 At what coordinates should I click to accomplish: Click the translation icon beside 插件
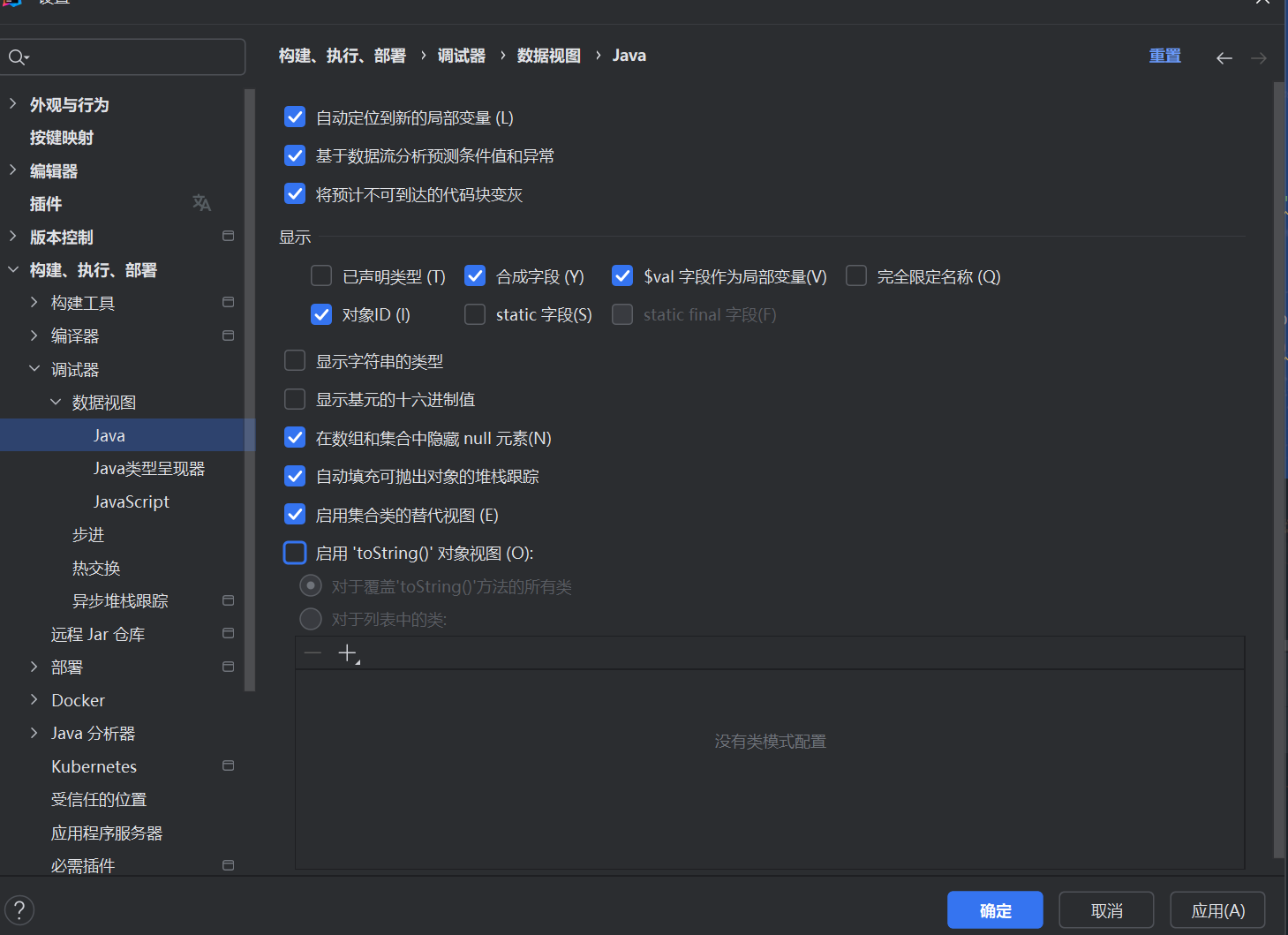pyautogui.click(x=201, y=203)
